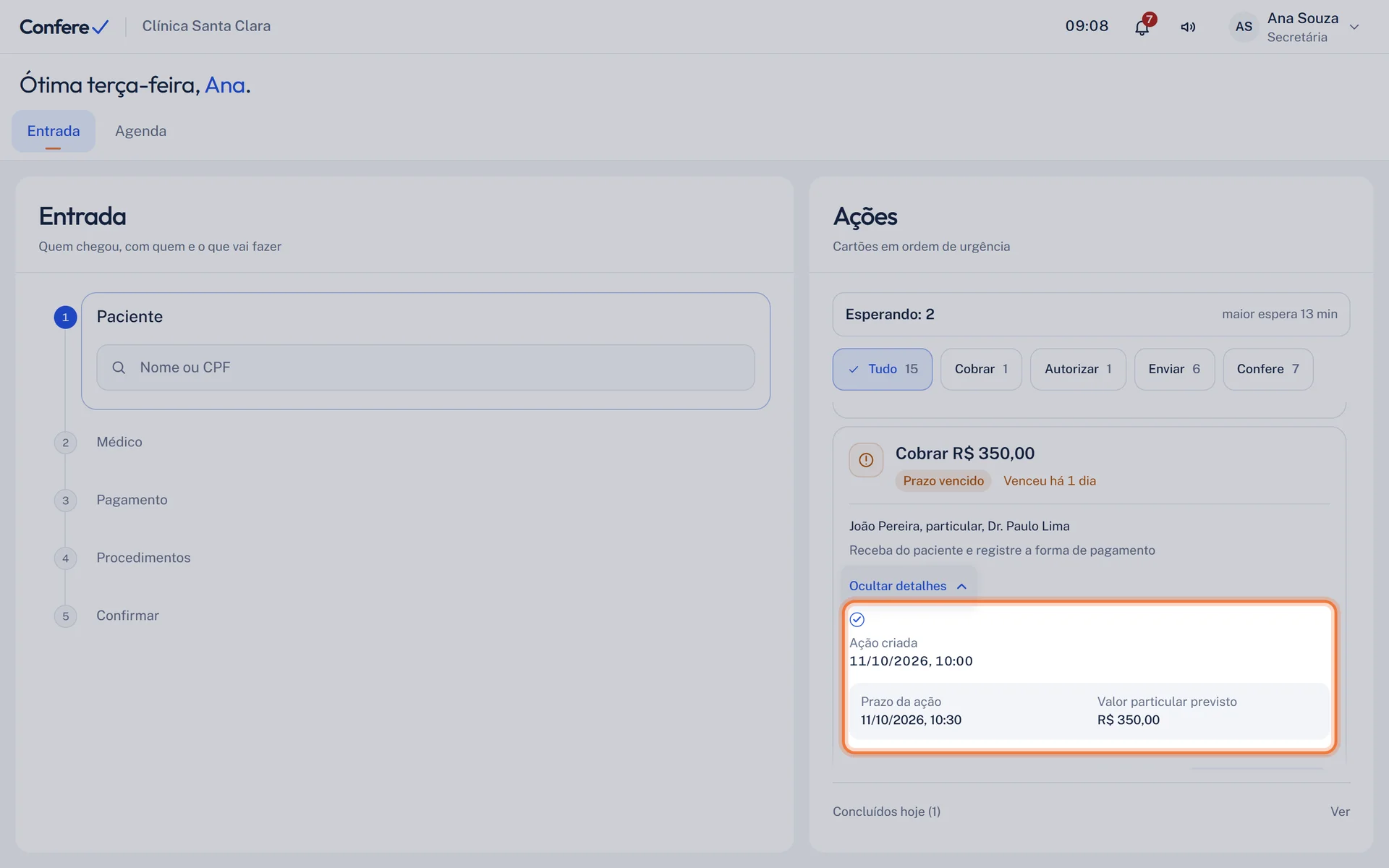Select the Tudo 15 filter chip
1389x868 pixels.
[882, 369]
